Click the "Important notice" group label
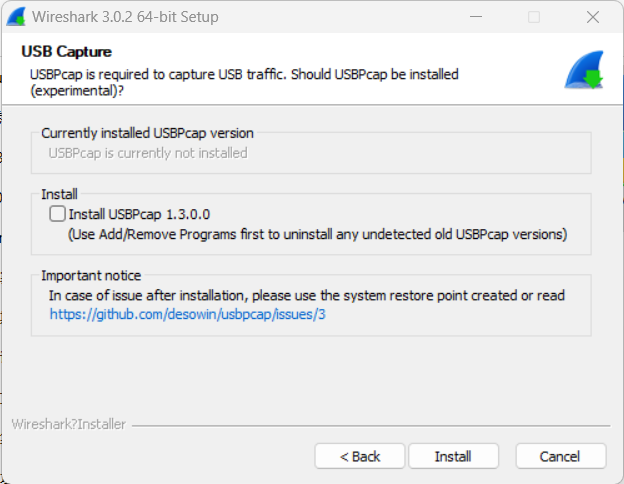Image resolution: width=624 pixels, height=484 pixels. pyautogui.click(x=91, y=275)
